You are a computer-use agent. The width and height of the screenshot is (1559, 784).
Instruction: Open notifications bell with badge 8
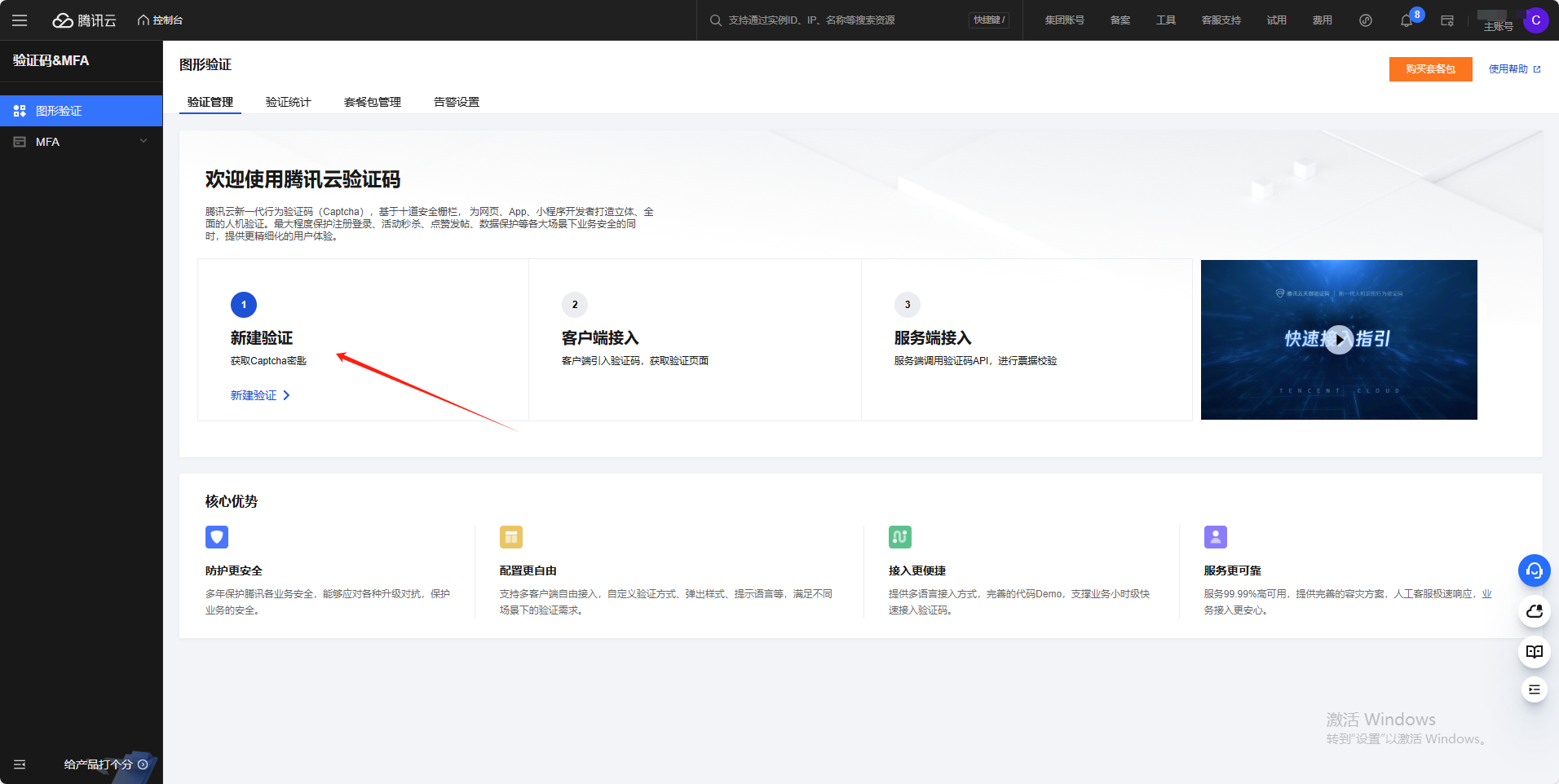(x=1407, y=20)
